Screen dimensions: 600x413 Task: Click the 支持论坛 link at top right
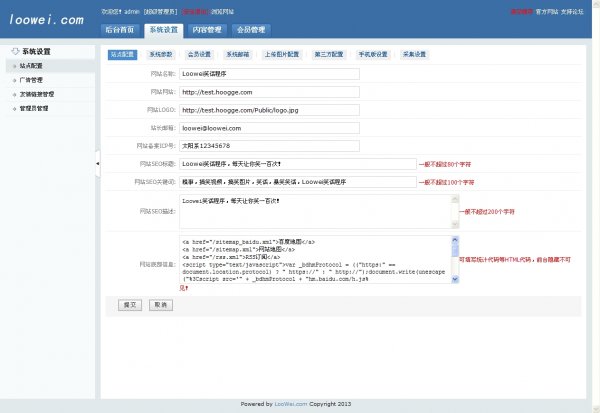(572, 12)
